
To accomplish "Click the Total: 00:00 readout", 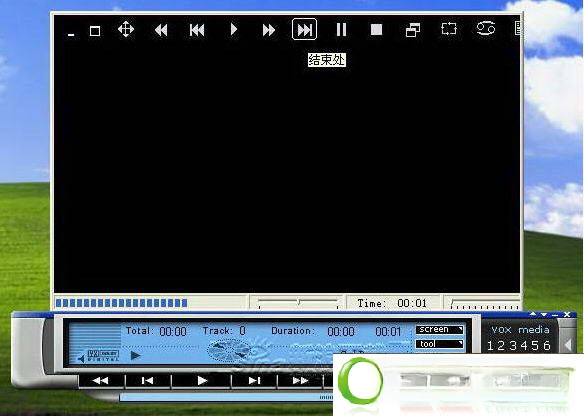I will (156, 331).
